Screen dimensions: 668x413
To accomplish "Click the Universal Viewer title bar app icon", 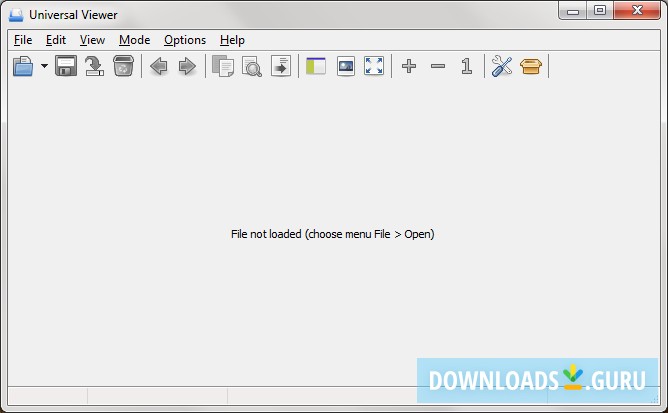I will 16,15.
